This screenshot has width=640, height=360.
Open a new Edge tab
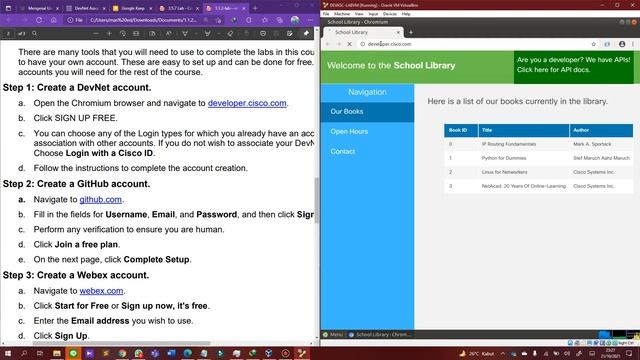point(255,8)
